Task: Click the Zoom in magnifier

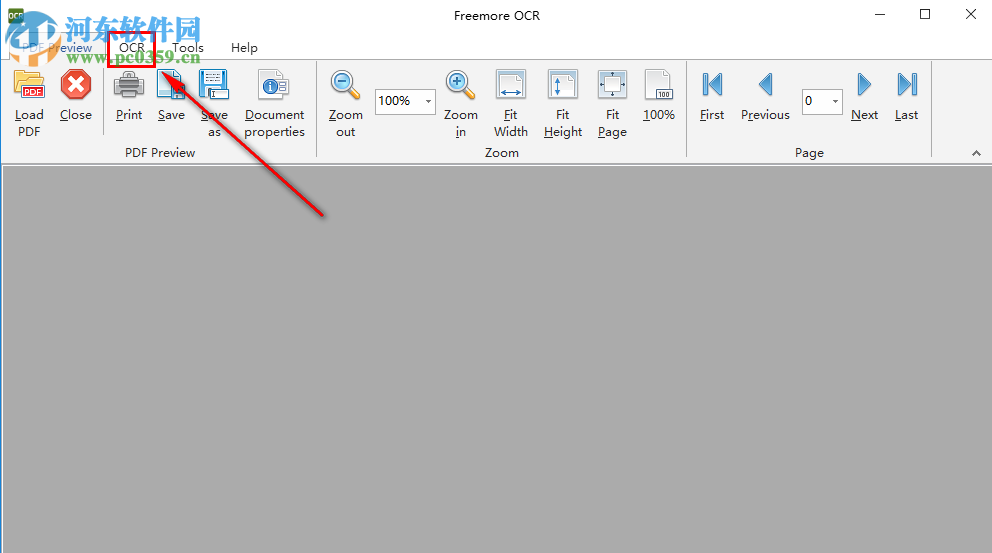Action: pos(461,85)
